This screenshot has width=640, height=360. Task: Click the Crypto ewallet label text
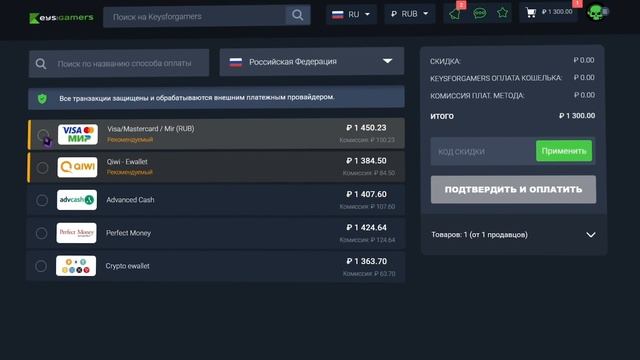(x=127, y=266)
